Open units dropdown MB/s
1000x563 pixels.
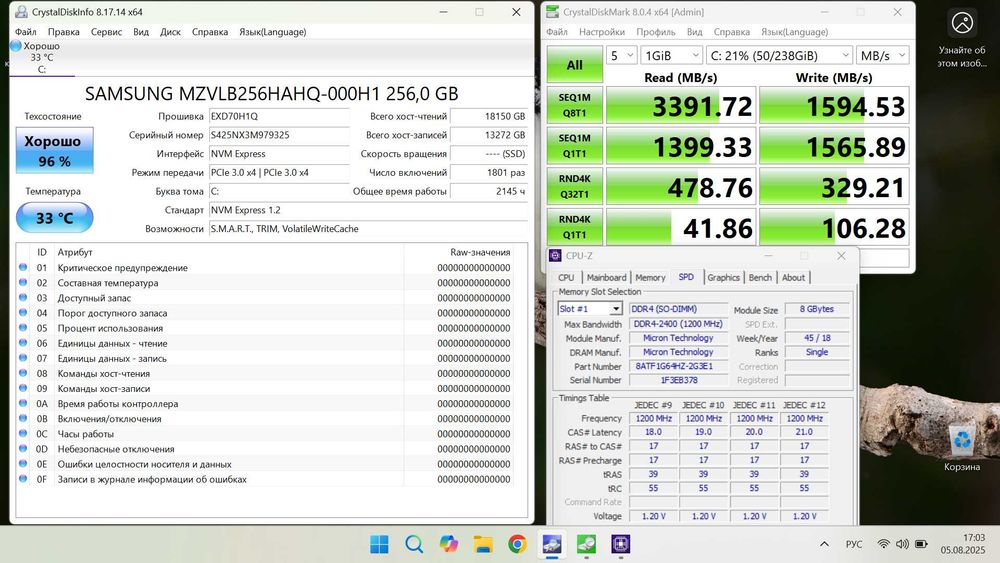point(882,55)
